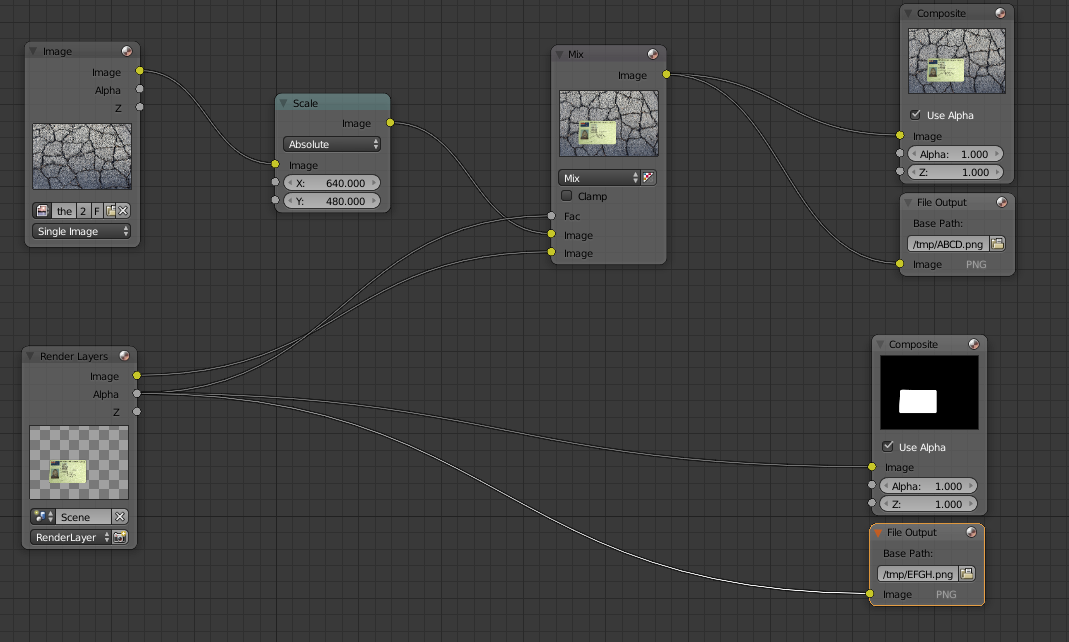Open file browser icon beside /tmp/EFGH.png
Viewport: 1069px width, 642px height.
click(967, 574)
